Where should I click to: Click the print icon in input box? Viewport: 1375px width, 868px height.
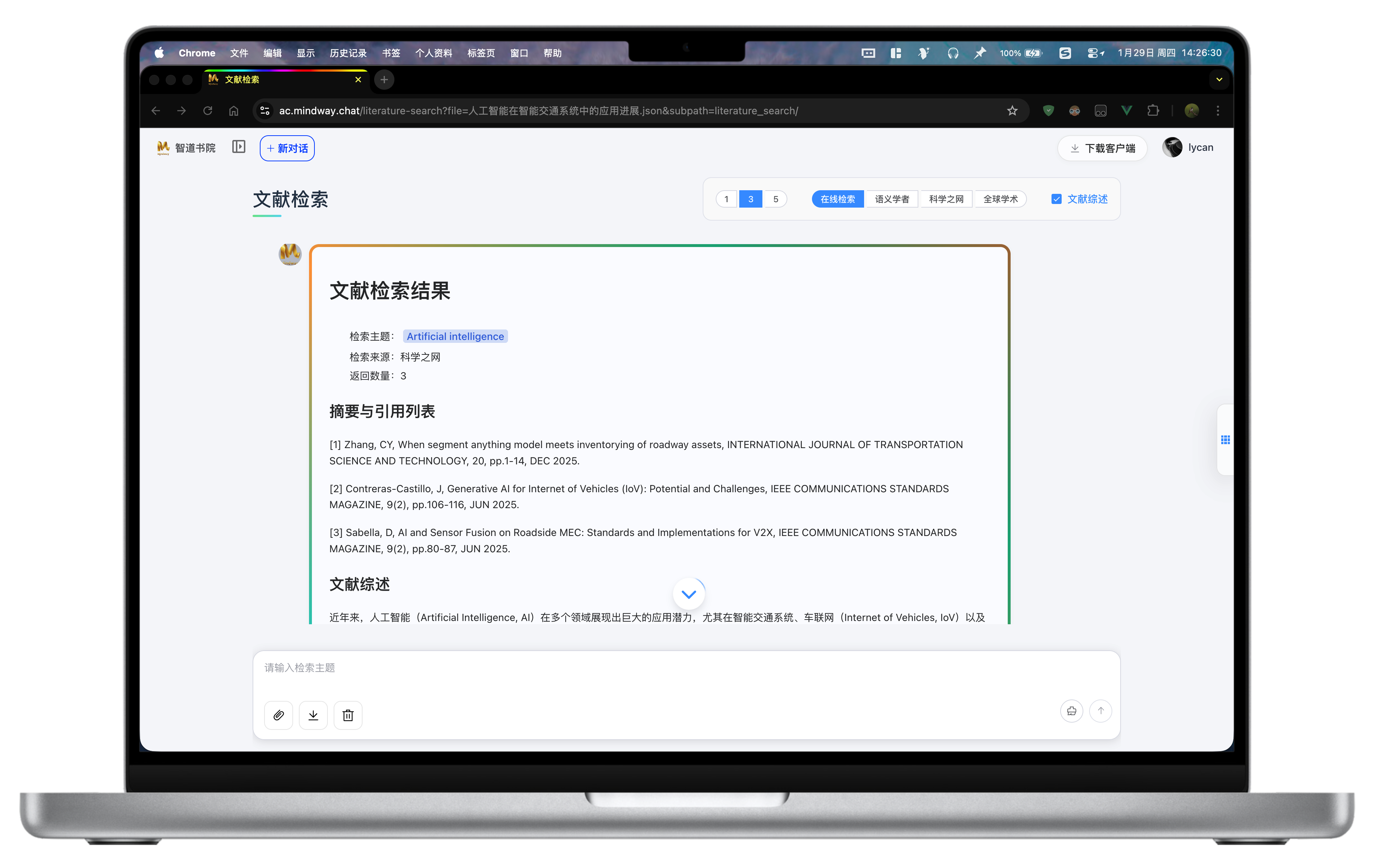click(x=1072, y=711)
